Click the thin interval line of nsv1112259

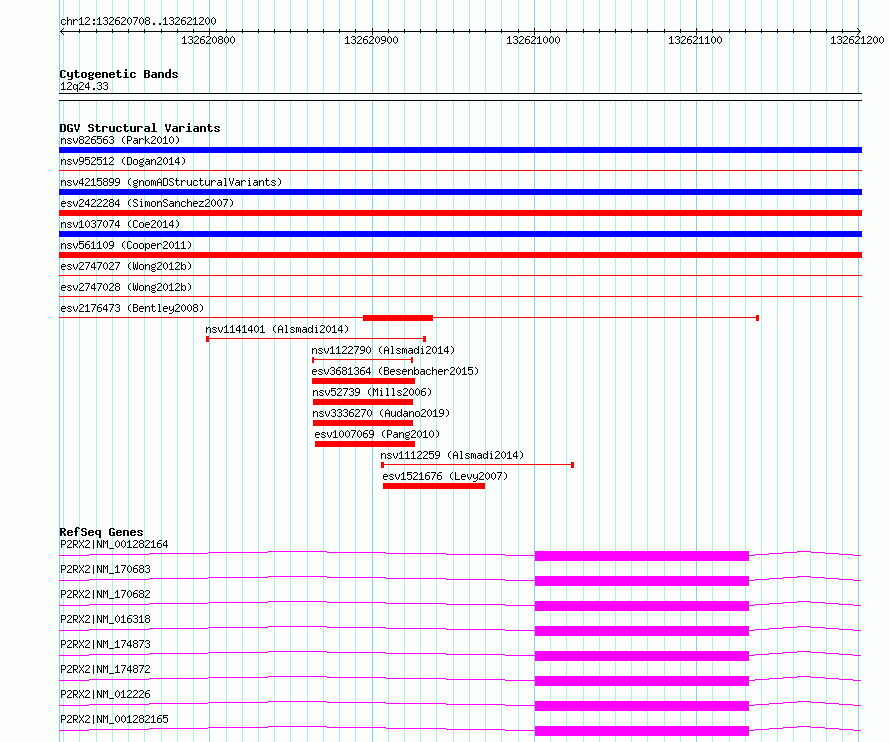point(477,465)
